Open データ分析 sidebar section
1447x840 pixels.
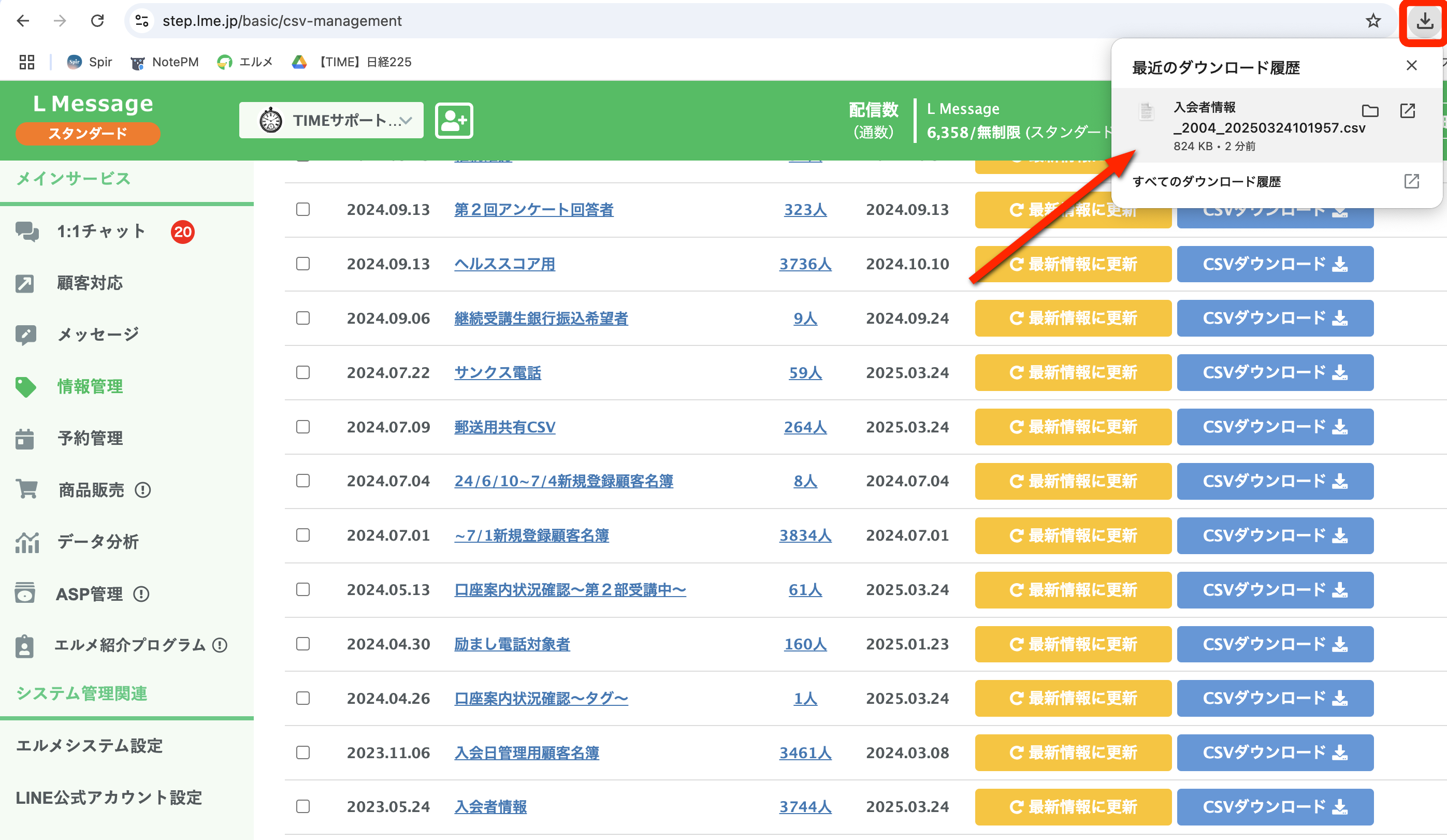tap(97, 541)
